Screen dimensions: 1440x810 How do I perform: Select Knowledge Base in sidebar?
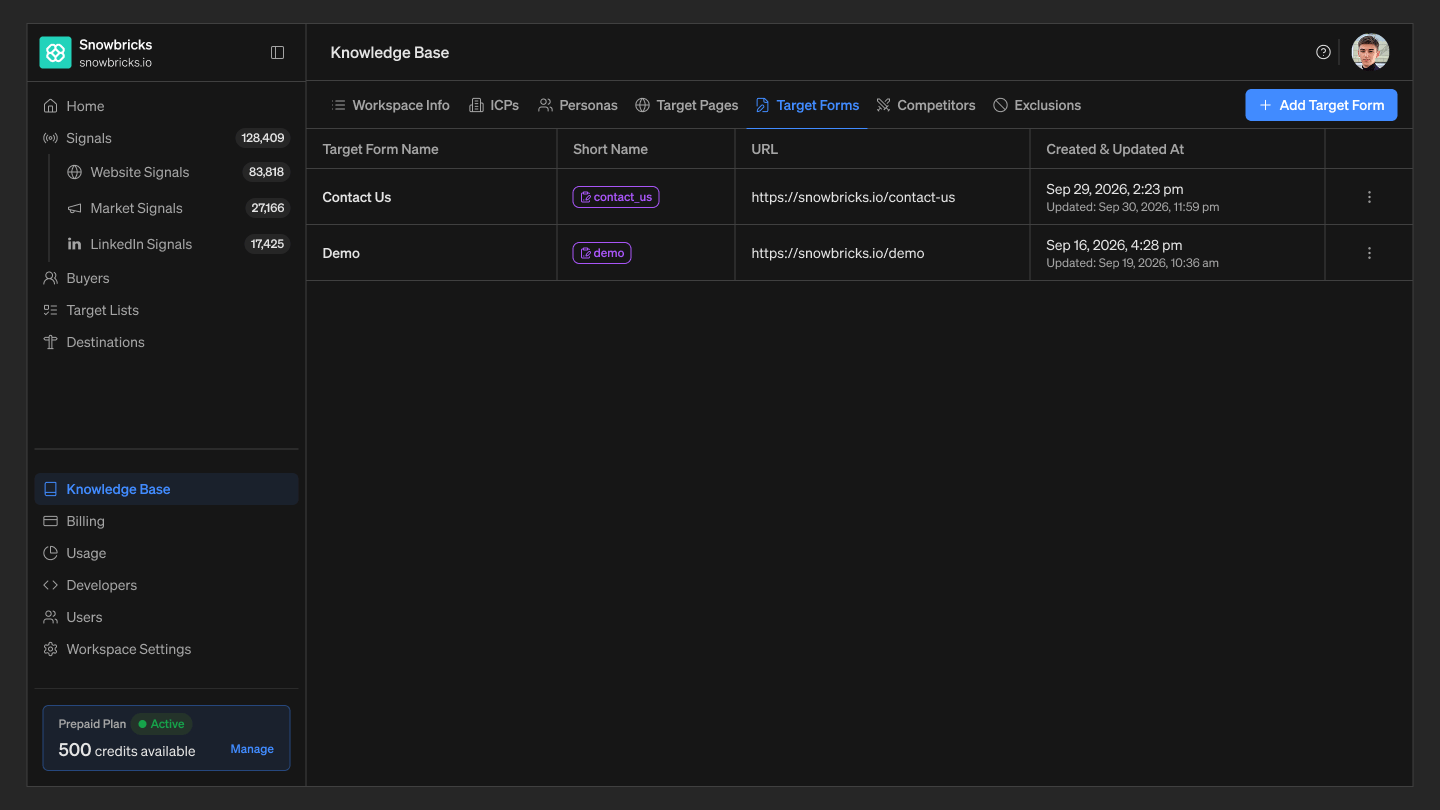click(x=166, y=489)
